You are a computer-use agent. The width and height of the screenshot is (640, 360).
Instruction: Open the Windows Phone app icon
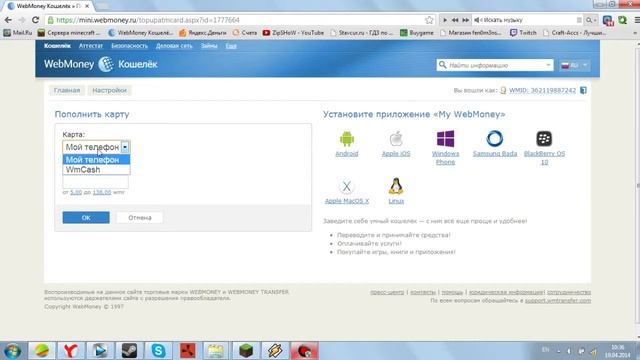[x=445, y=139]
